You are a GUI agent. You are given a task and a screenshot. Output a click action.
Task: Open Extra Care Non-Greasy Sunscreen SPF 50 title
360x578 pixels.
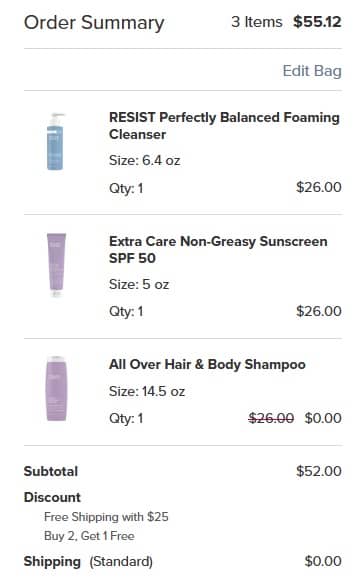(218, 250)
